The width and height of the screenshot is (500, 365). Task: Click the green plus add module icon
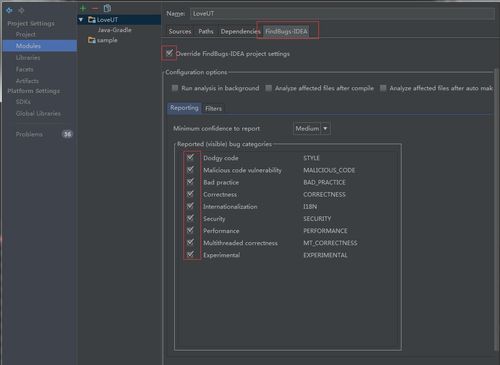pyautogui.click(x=83, y=8)
